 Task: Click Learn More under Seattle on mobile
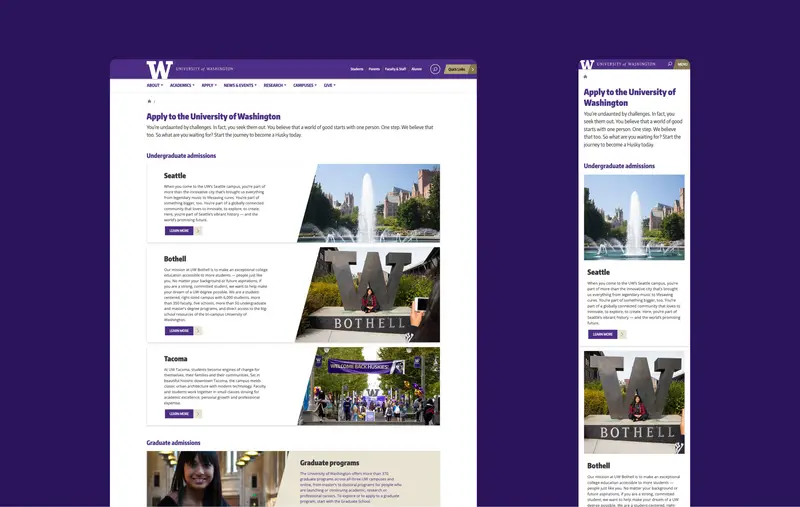[x=603, y=334]
